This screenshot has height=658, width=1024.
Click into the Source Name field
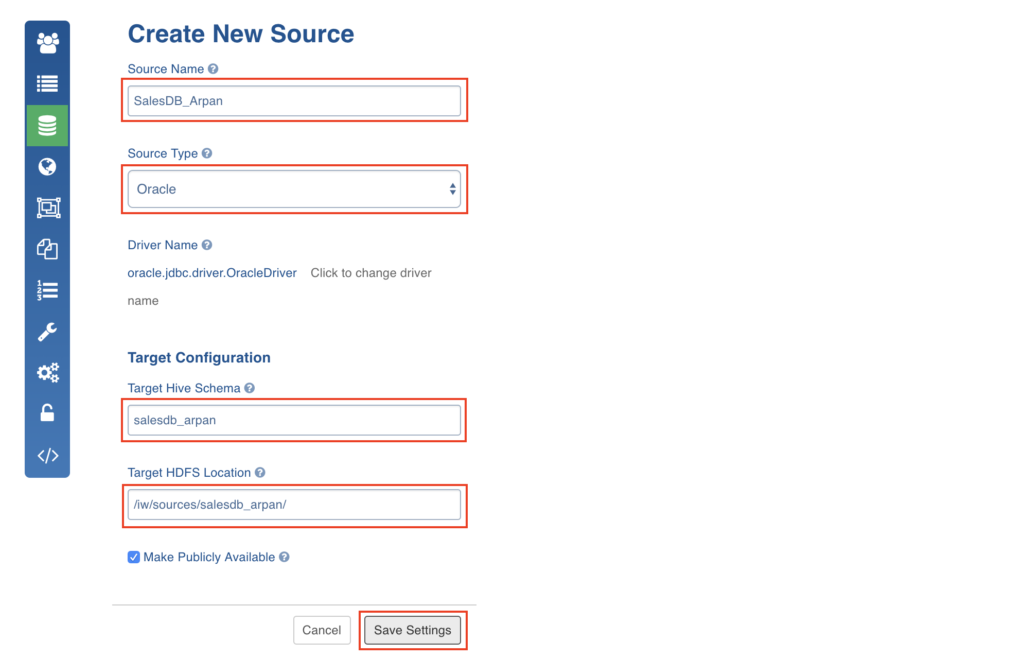[x=294, y=101]
